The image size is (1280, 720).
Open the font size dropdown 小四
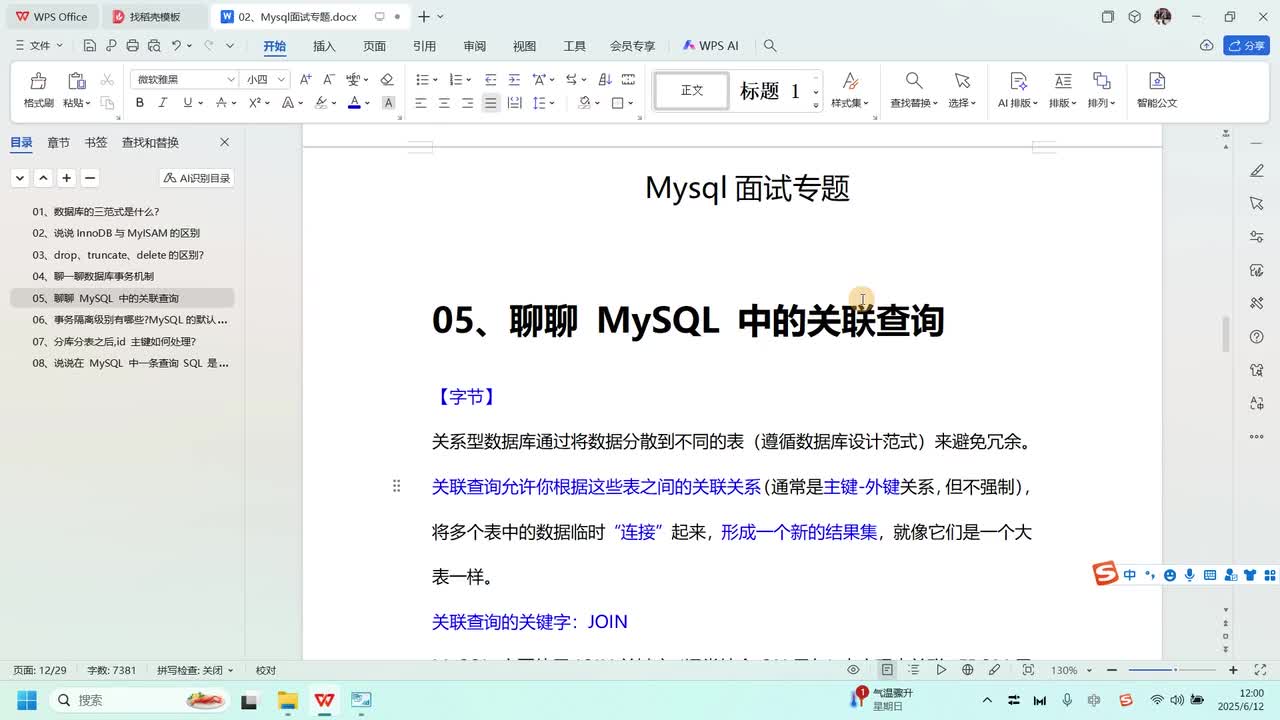[x=282, y=80]
